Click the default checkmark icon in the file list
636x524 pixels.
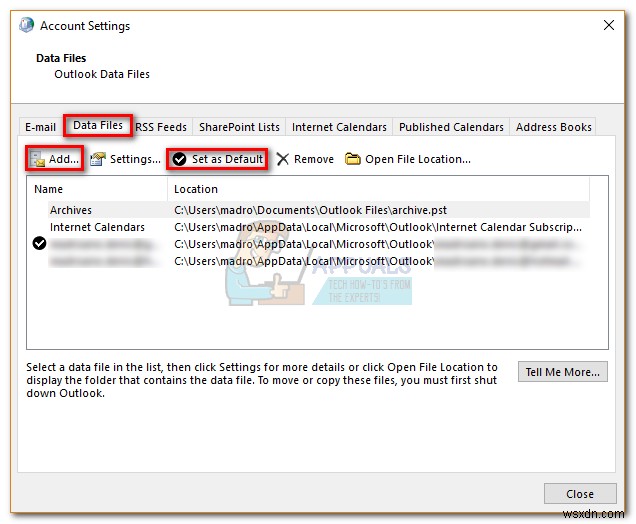39,243
